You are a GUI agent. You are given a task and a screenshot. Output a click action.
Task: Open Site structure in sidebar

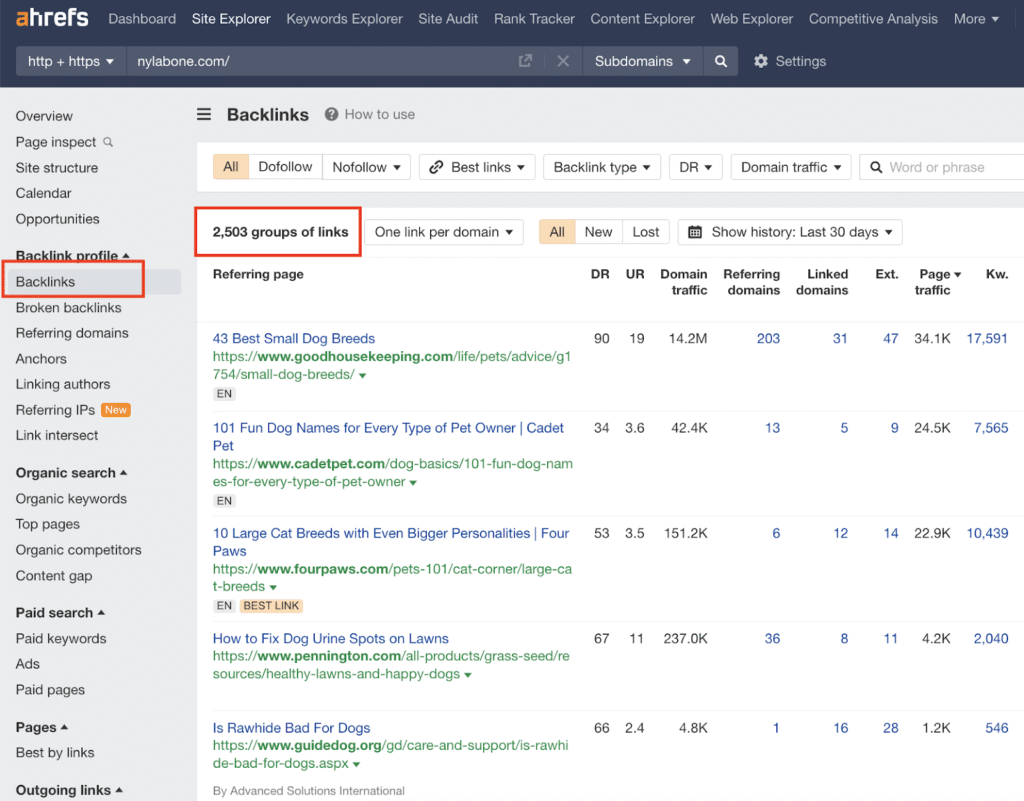tap(57, 168)
